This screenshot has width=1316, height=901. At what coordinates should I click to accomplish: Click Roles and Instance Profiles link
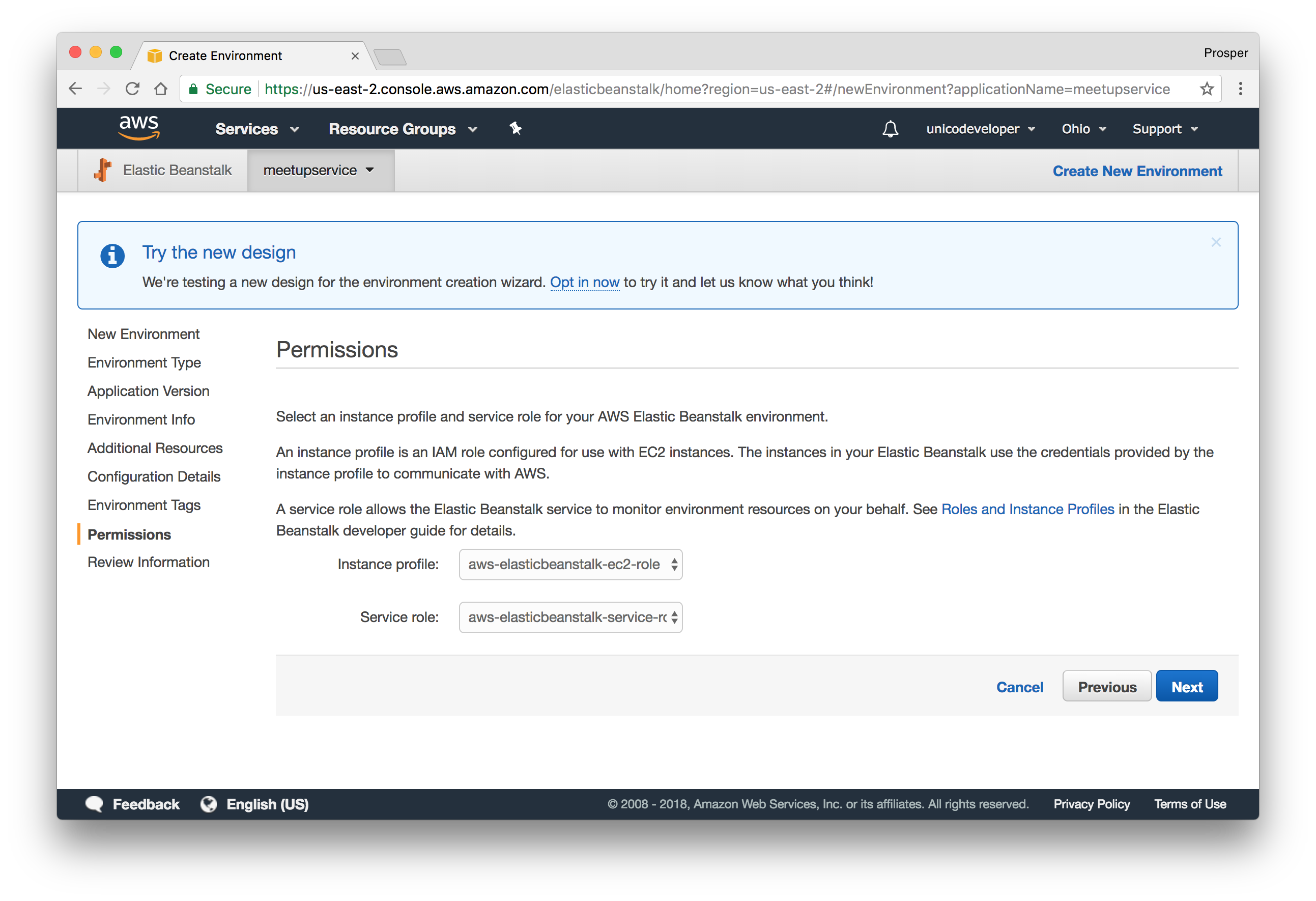click(x=1027, y=509)
